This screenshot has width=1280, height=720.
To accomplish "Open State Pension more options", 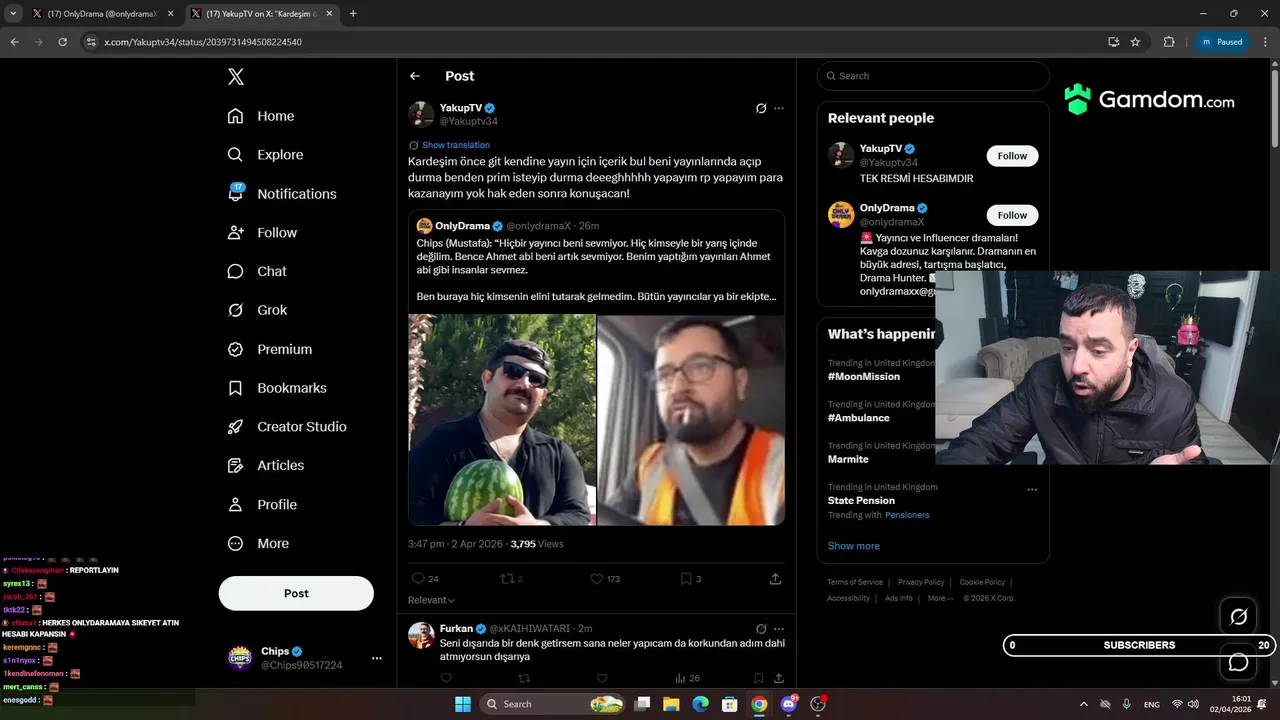I will tap(1032, 490).
